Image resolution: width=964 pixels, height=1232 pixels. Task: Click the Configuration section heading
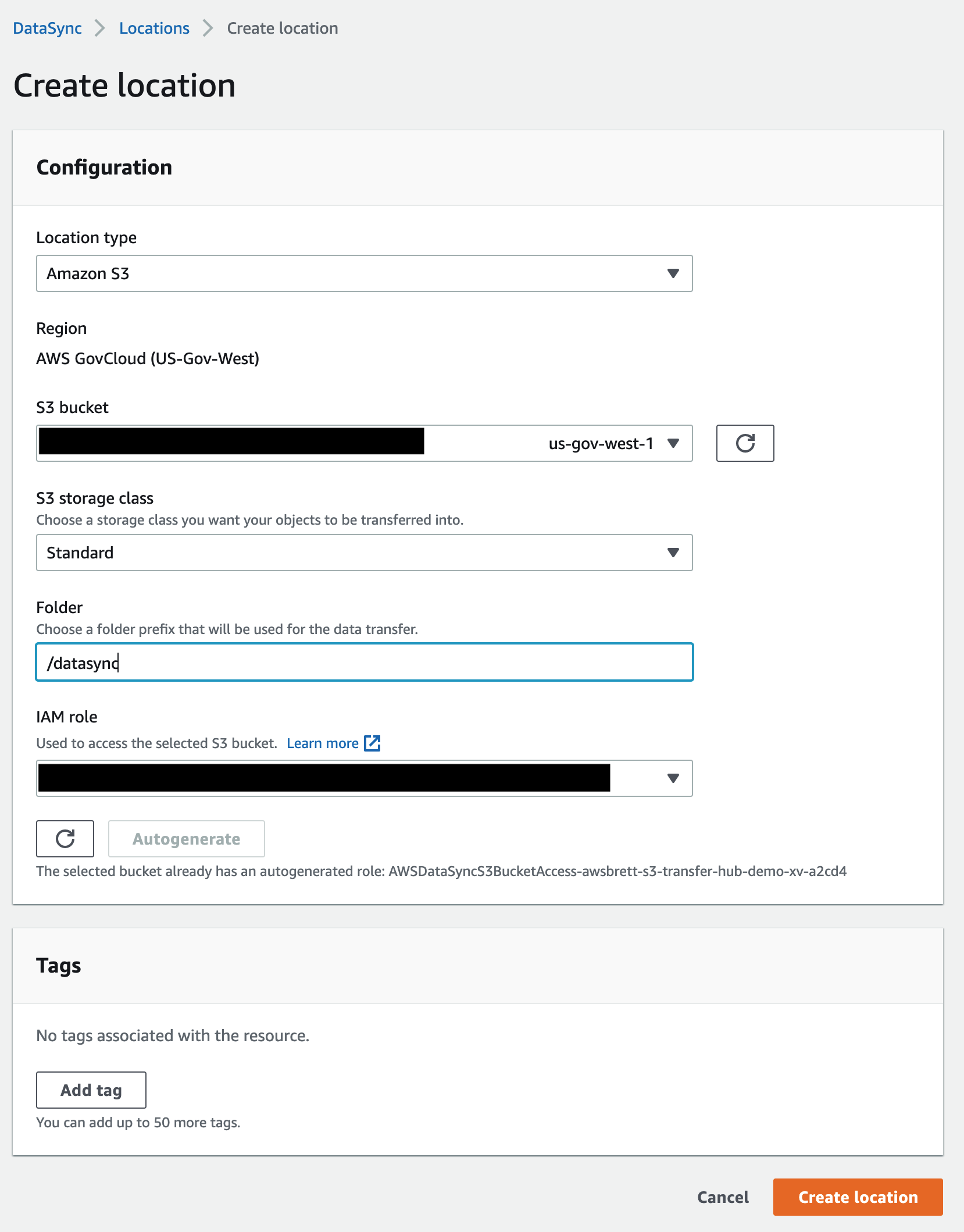point(104,168)
